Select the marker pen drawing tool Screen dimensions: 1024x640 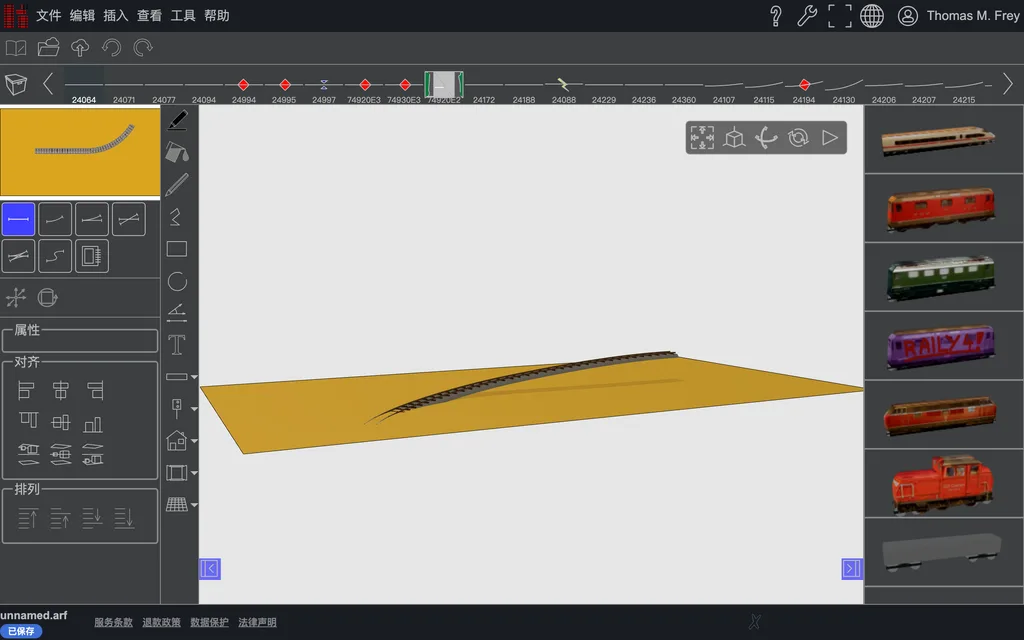tap(177, 120)
